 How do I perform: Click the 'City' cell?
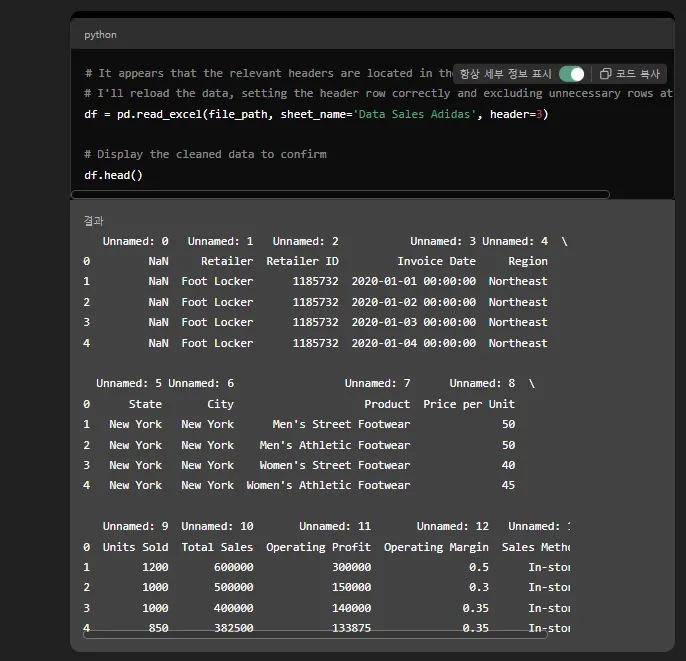pyautogui.click(x=220, y=404)
